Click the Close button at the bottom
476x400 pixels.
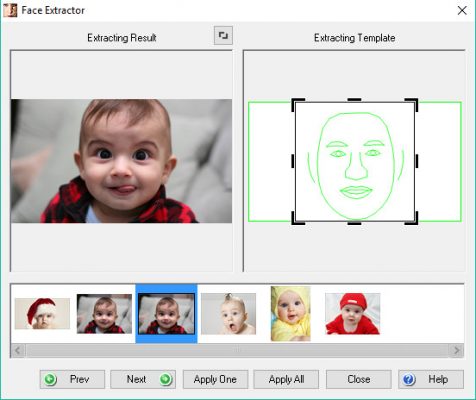tap(359, 379)
